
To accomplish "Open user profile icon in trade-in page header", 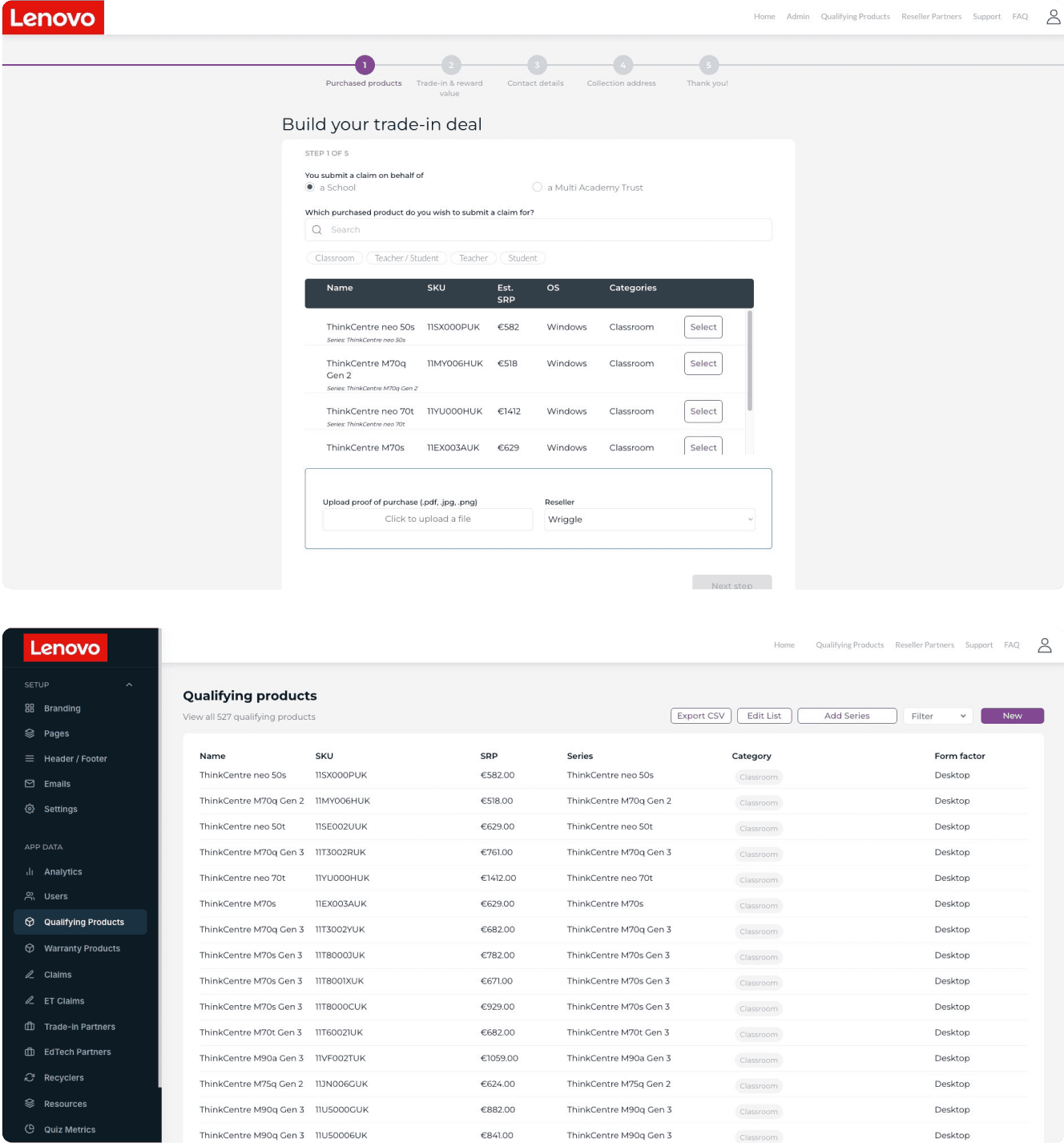I will (1053, 17).
